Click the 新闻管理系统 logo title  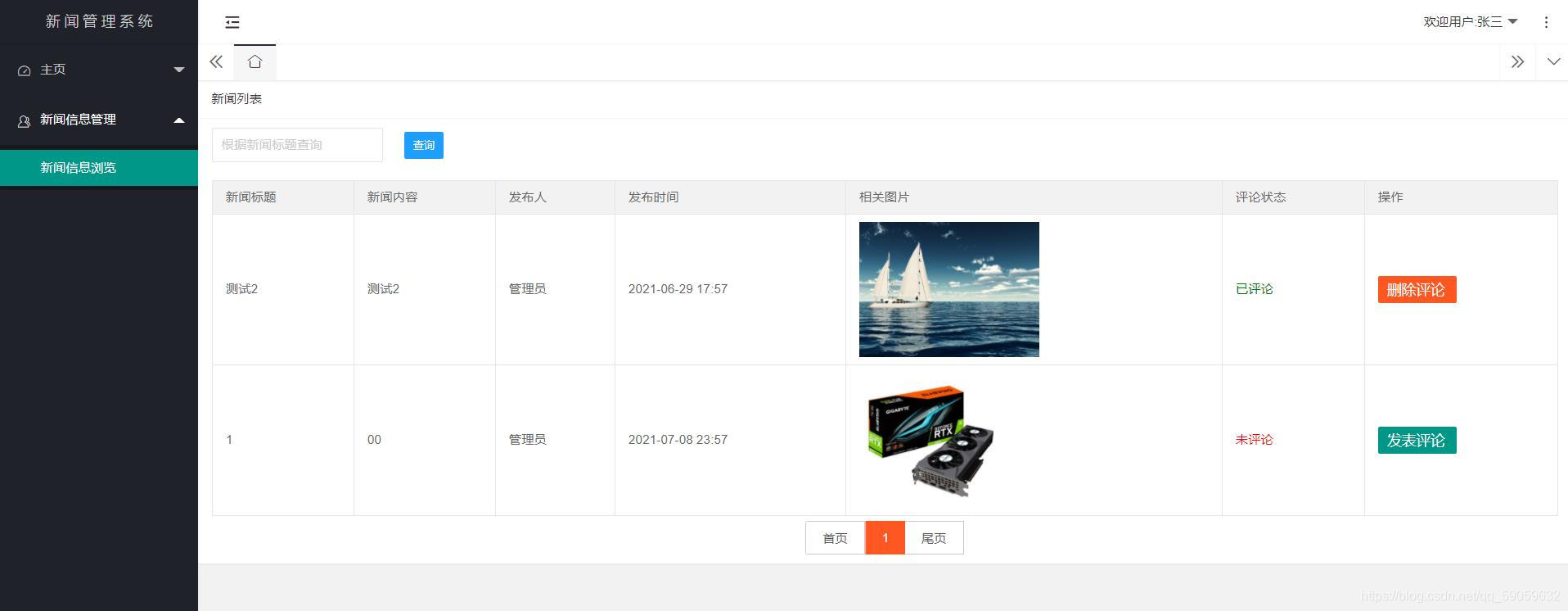[x=99, y=21]
